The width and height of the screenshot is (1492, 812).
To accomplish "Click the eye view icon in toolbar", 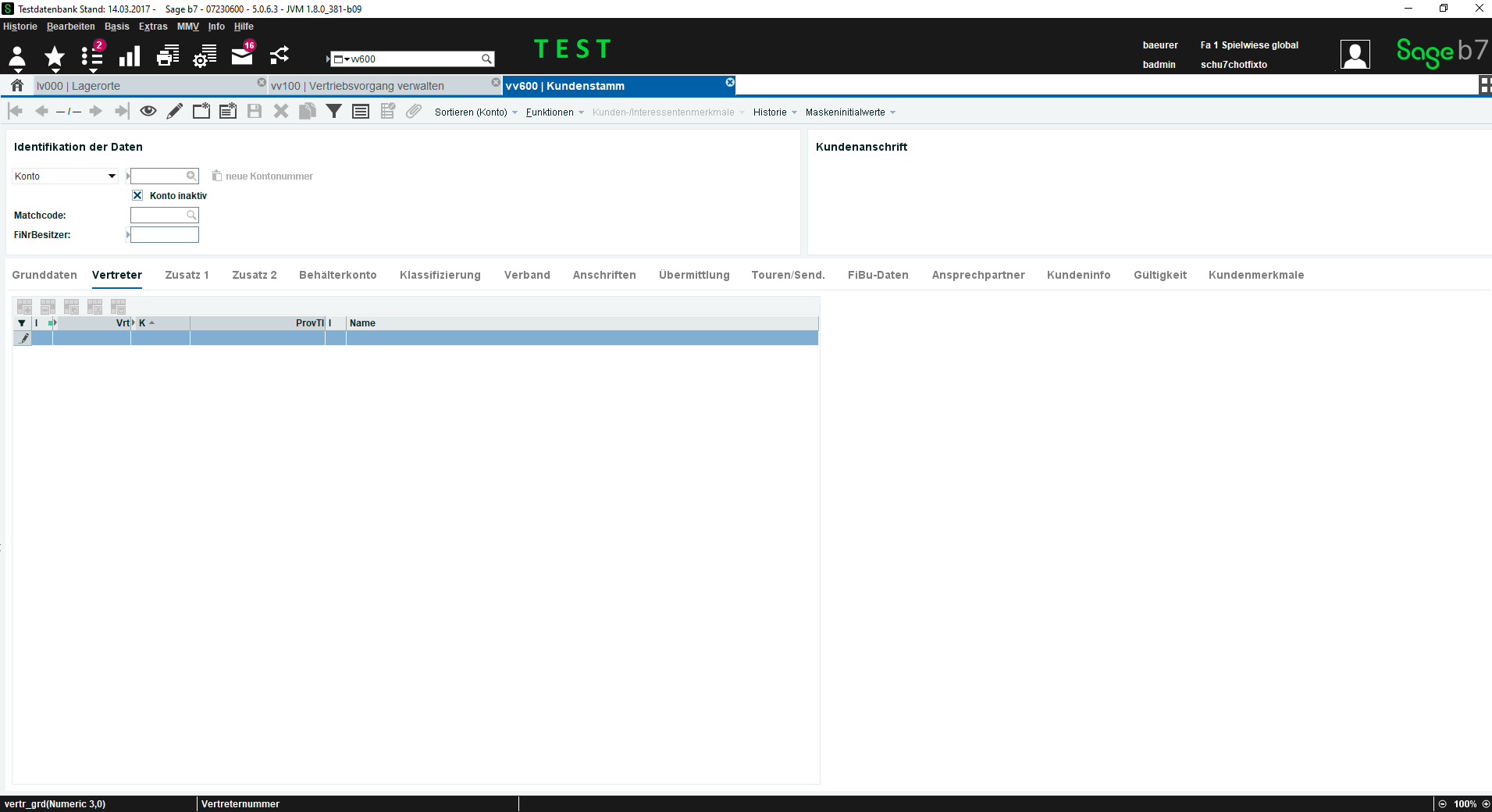I will pos(148,112).
